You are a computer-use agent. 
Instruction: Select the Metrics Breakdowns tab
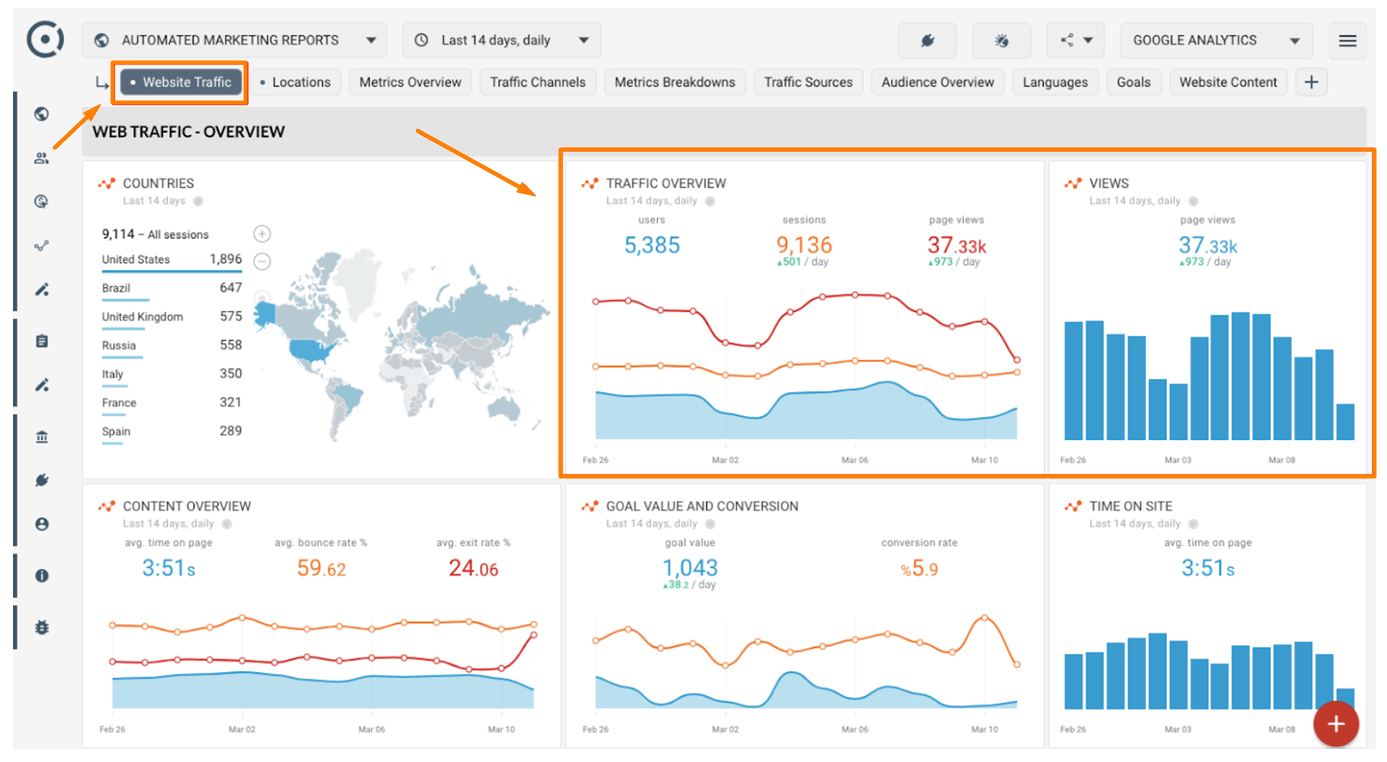tap(675, 82)
